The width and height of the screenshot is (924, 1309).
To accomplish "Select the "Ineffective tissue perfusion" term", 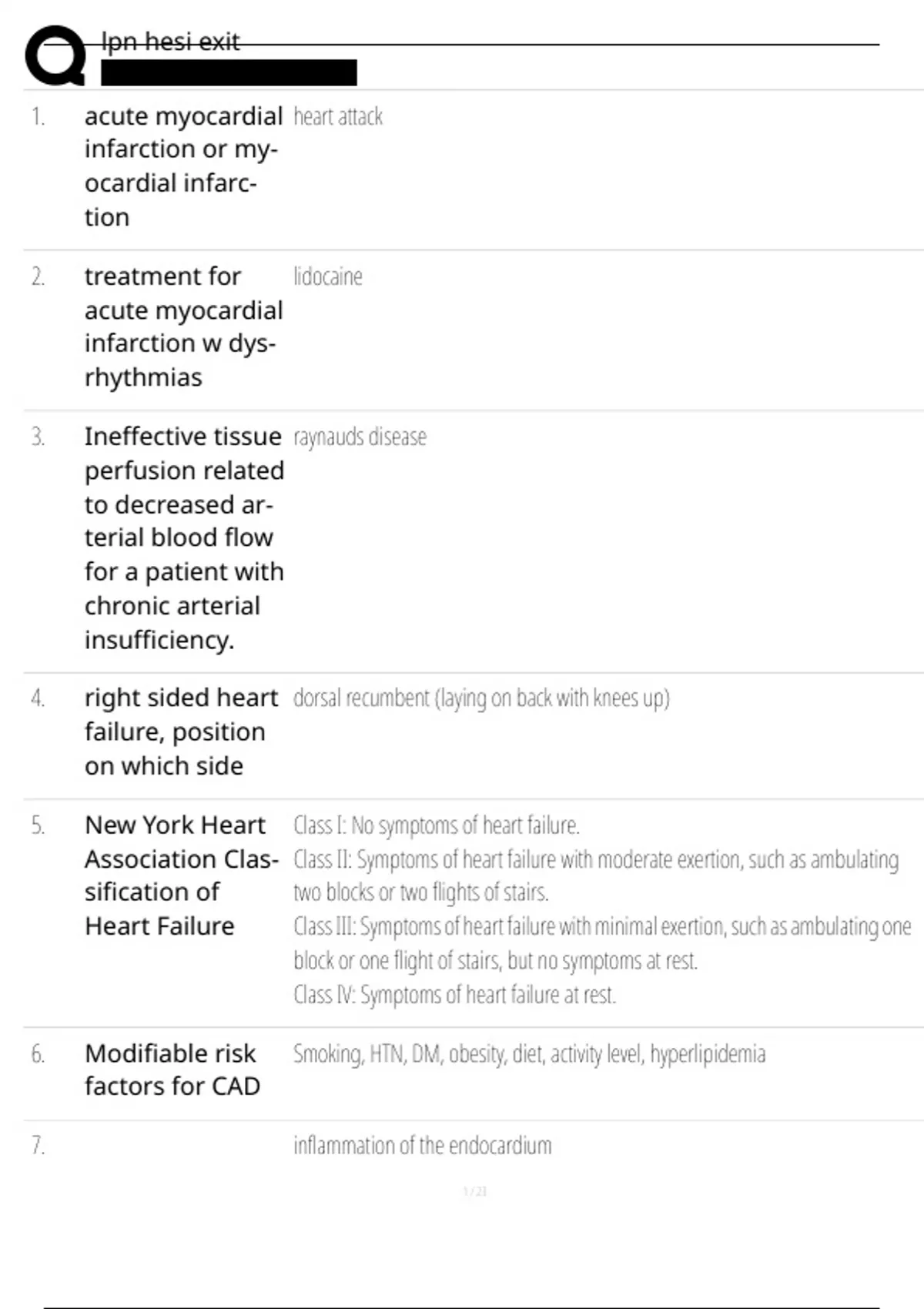I will coord(183,537).
